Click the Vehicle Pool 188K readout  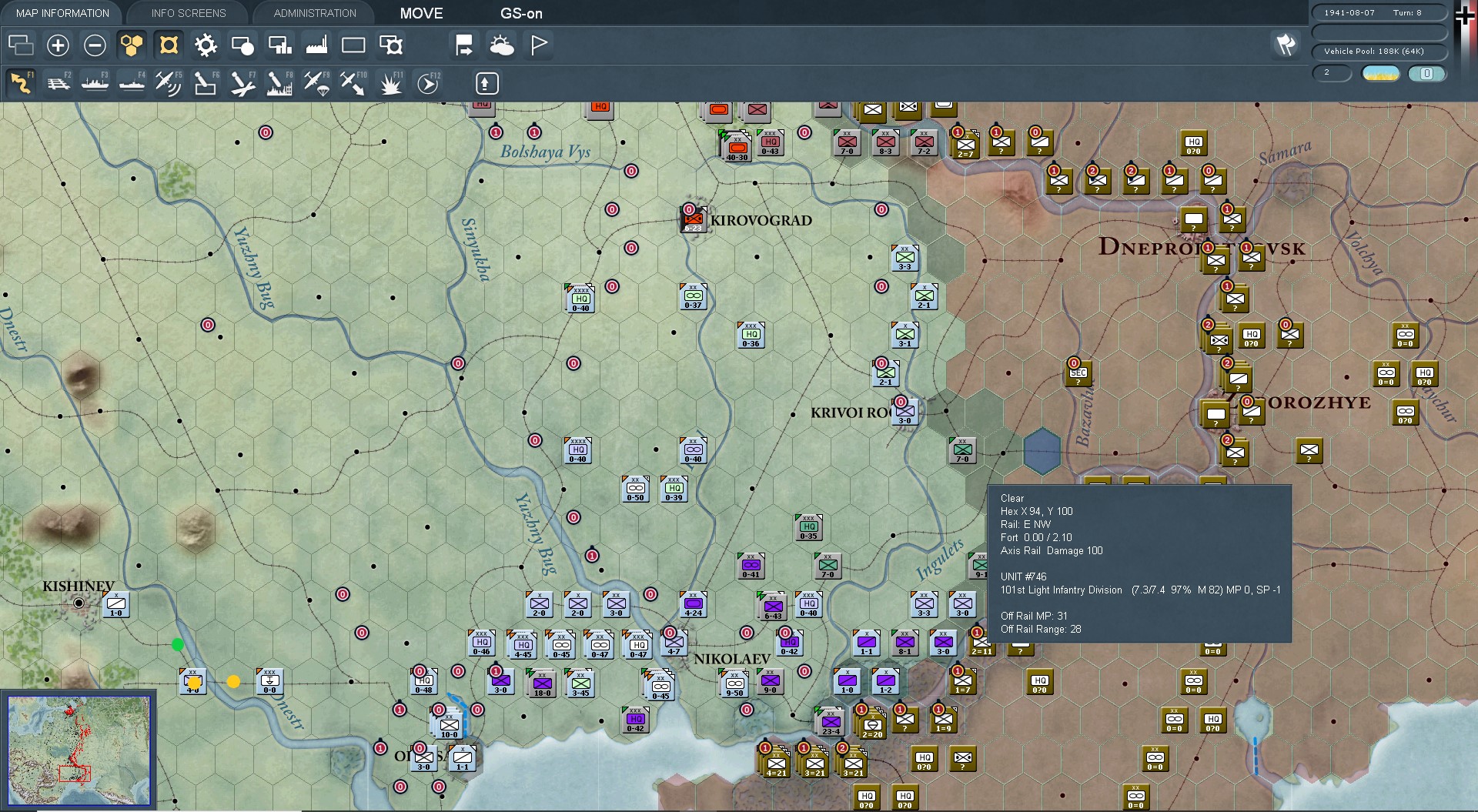(1379, 52)
